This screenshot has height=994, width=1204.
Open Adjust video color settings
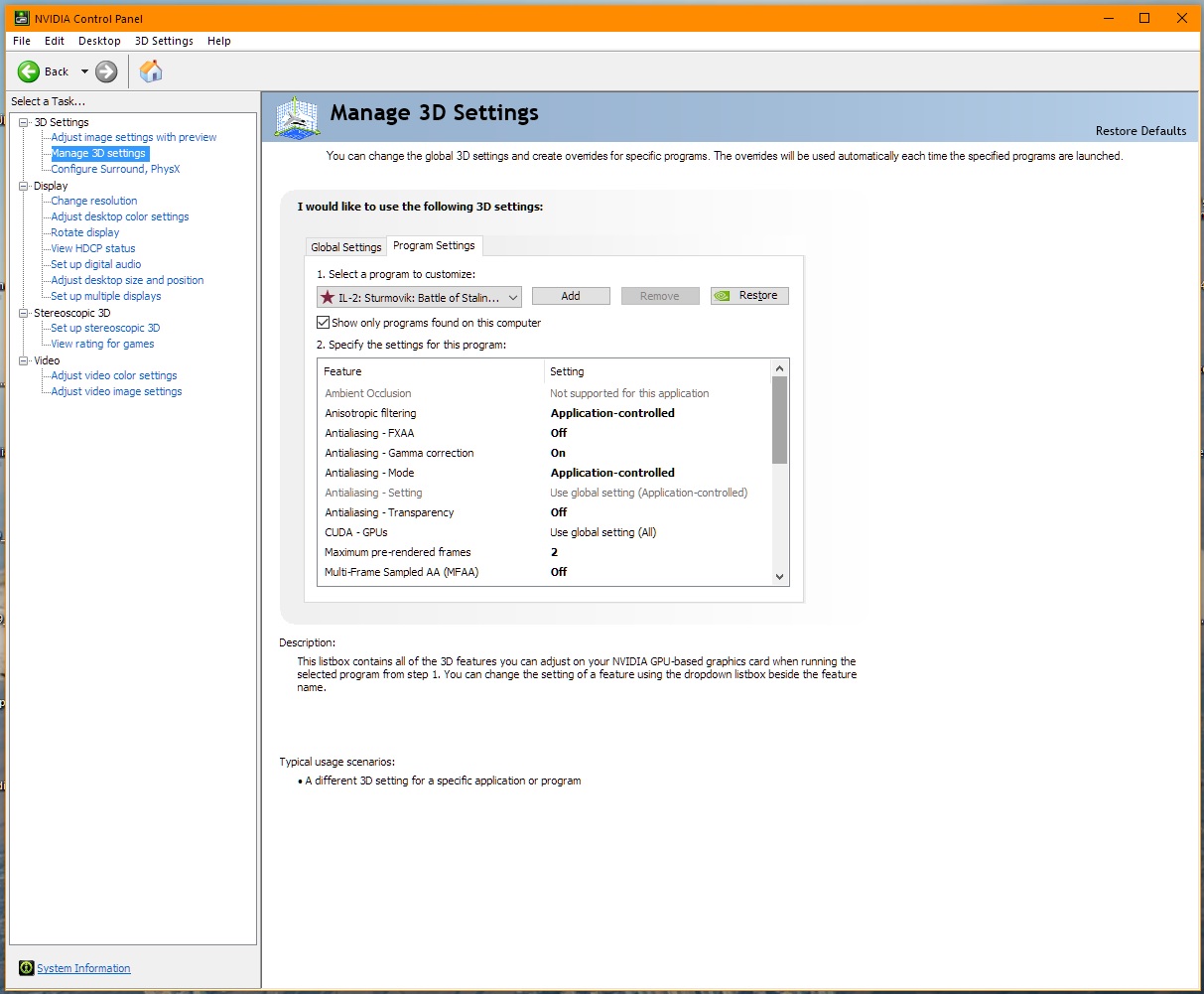click(x=114, y=375)
